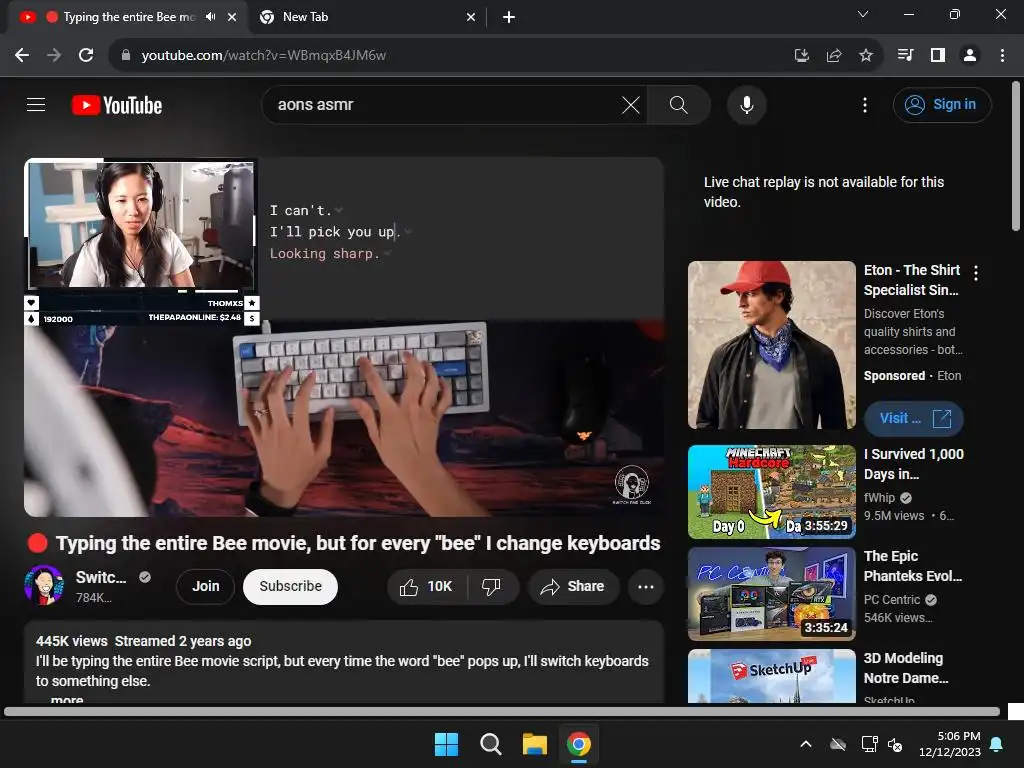
Task: Close the New Tab tab
Action: tap(471, 17)
